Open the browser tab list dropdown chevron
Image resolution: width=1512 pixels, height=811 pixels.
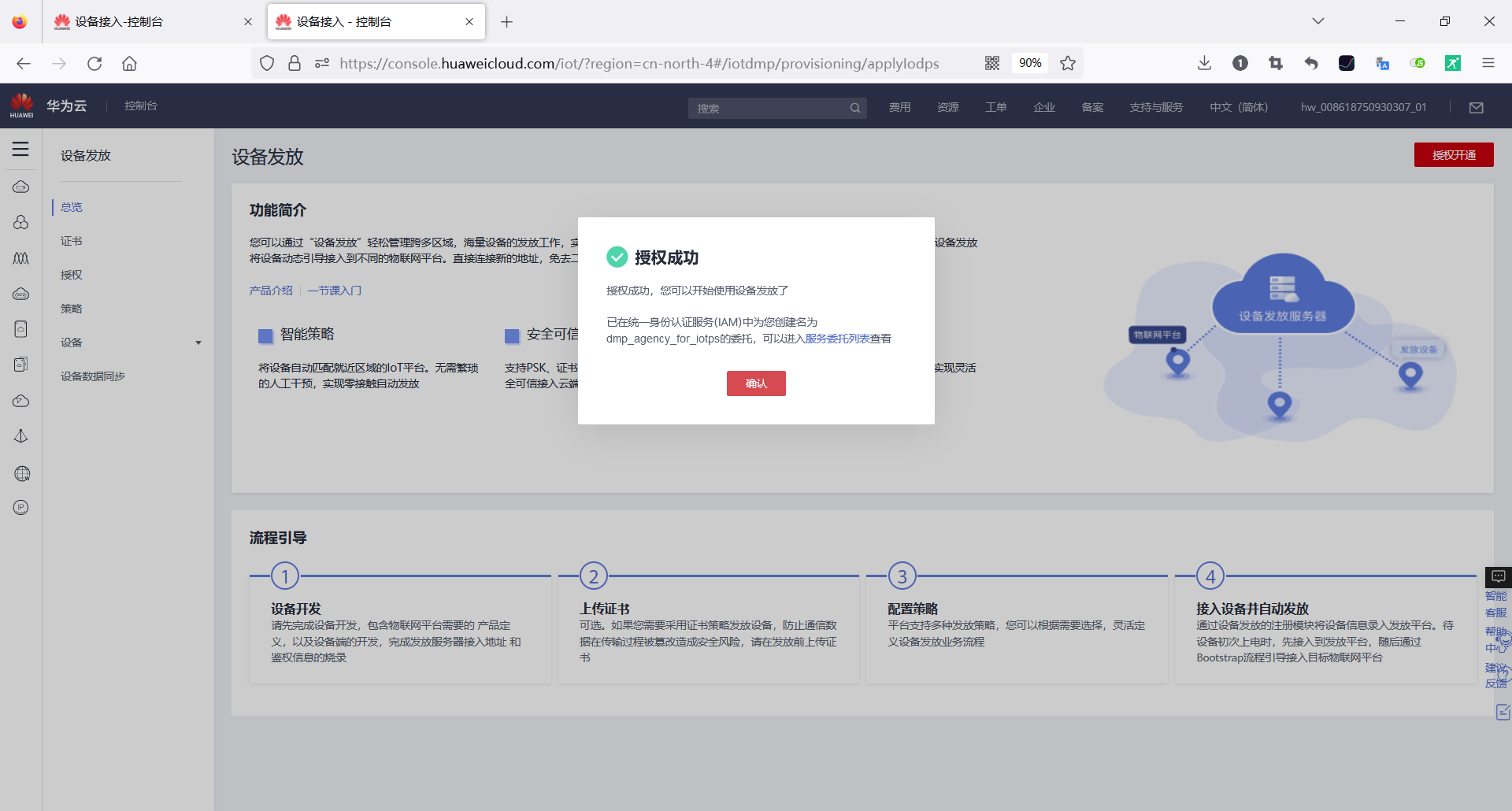pyautogui.click(x=1318, y=21)
